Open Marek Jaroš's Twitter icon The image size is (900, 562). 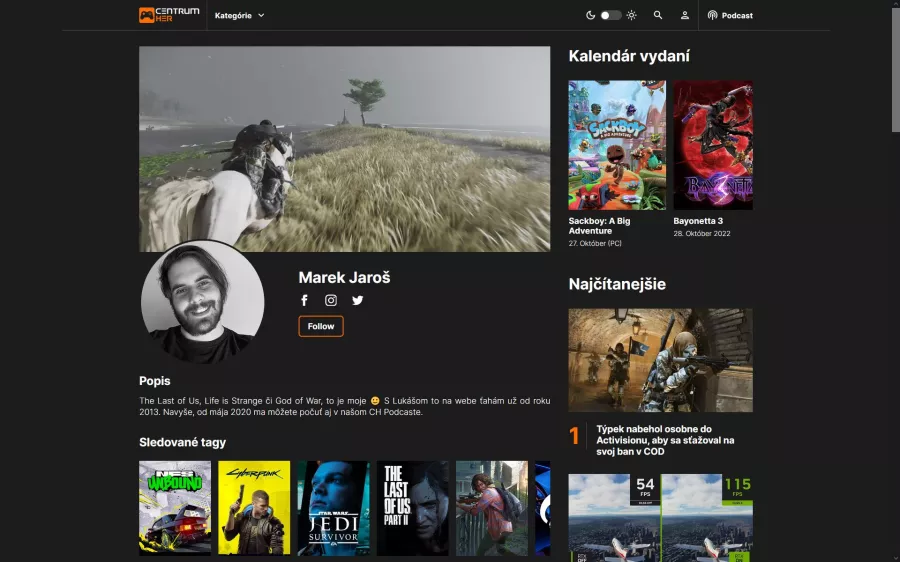[x=358, y=300]
